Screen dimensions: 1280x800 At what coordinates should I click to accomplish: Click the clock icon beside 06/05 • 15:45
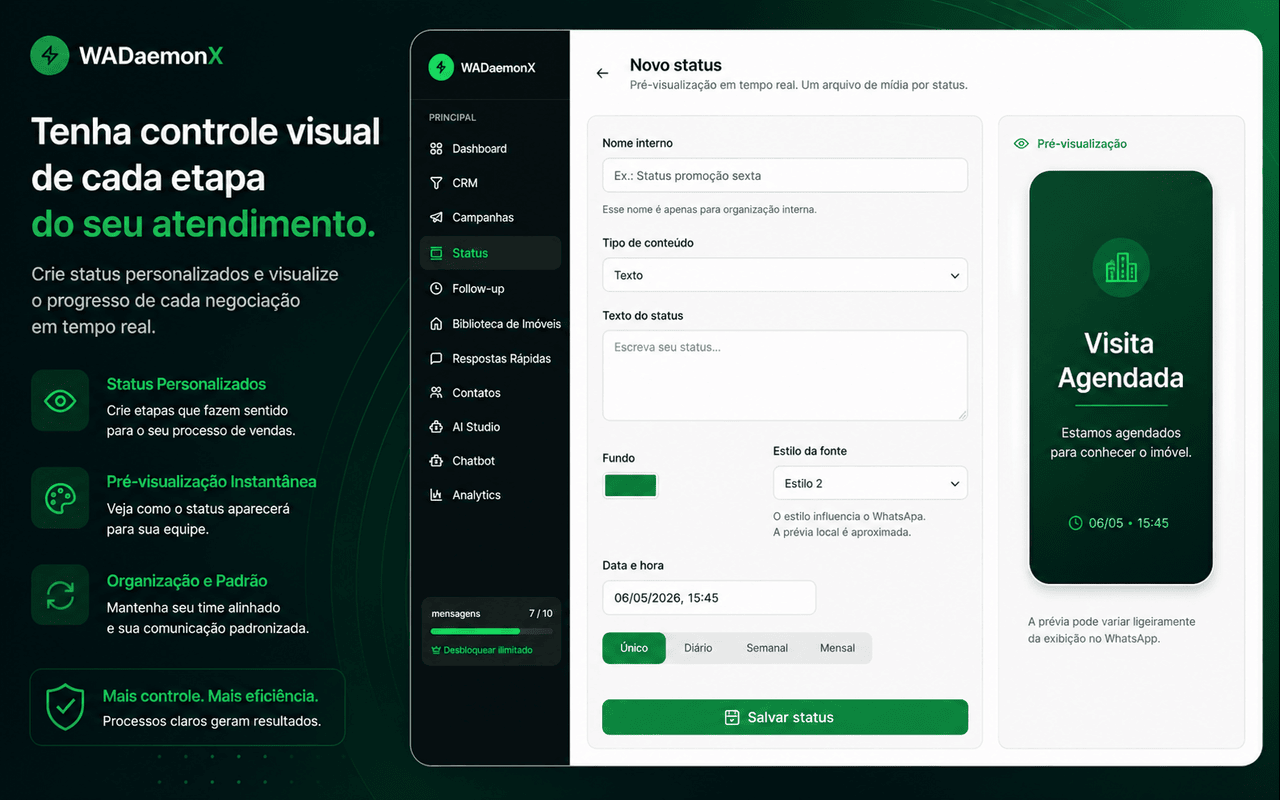click(x=1076, y=523)
